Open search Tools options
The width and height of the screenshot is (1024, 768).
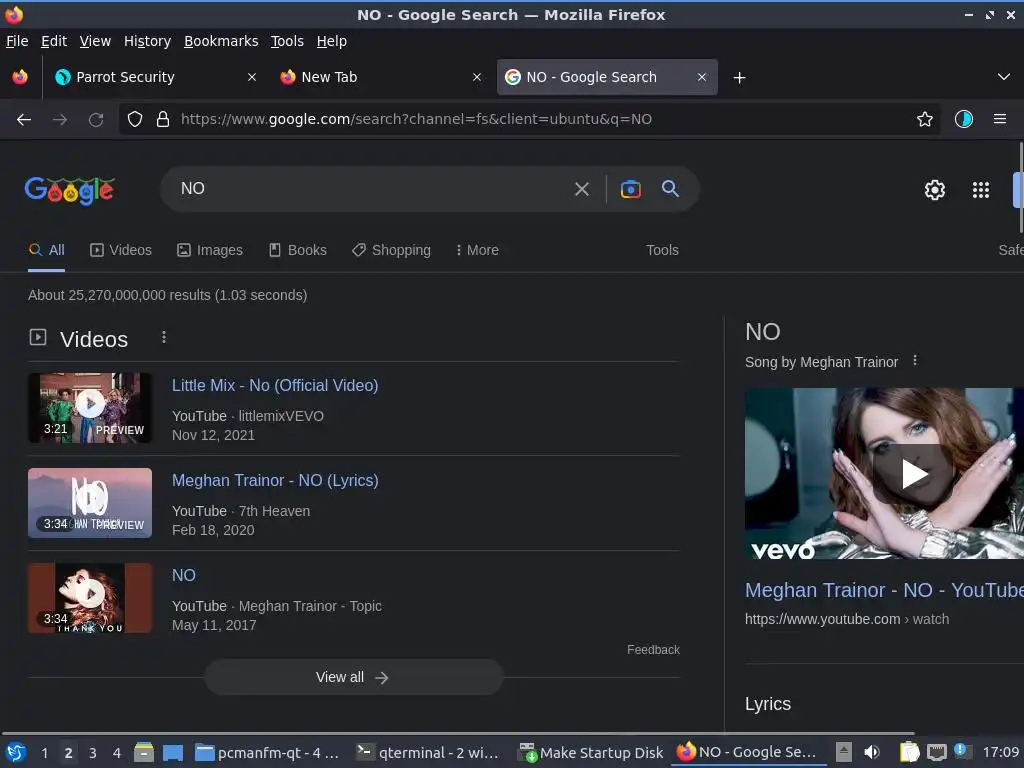662,250
